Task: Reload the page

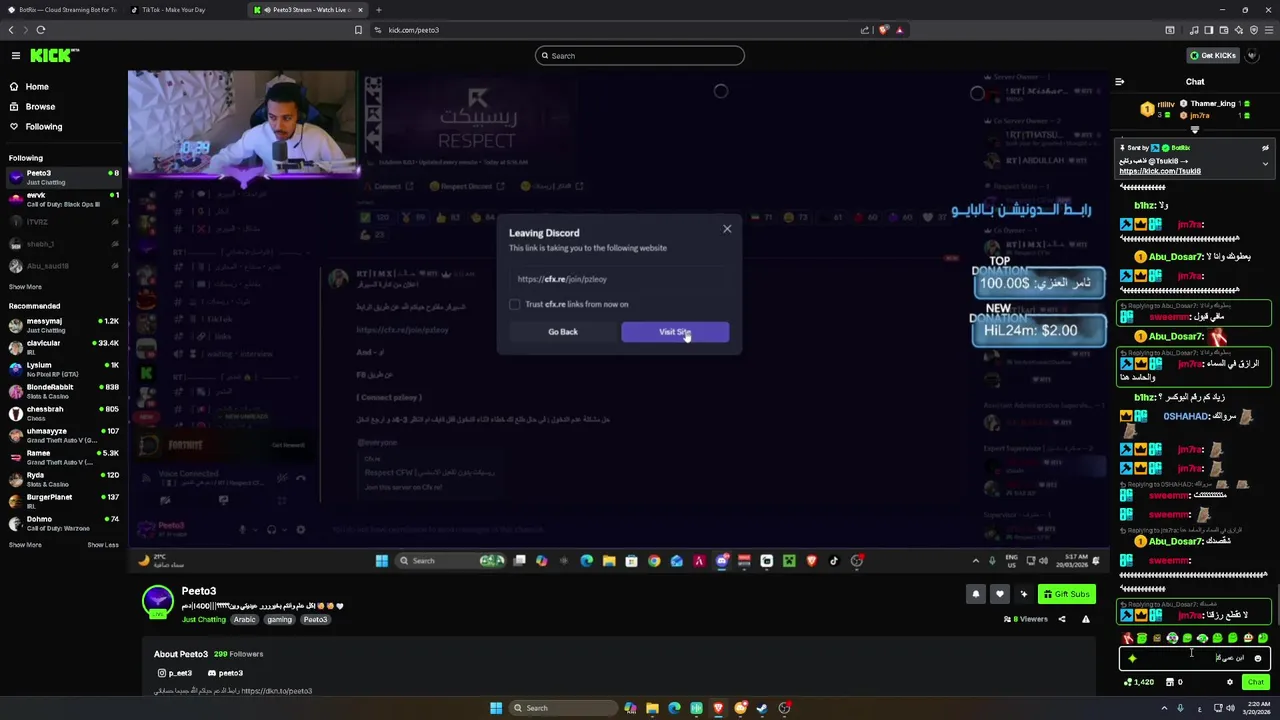Action: (41, 30)
